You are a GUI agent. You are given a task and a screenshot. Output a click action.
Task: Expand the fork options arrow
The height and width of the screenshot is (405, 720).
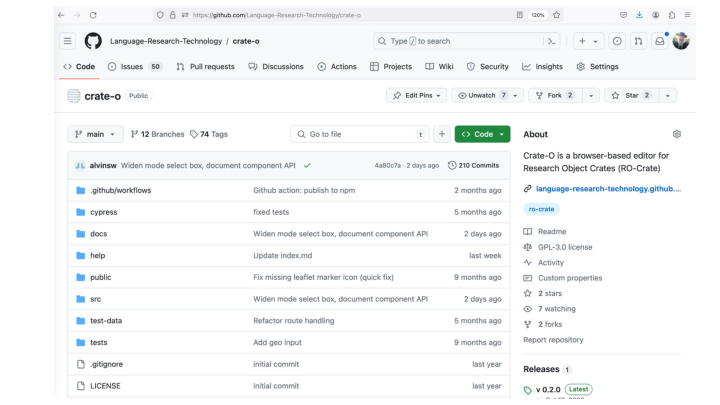pyautogui.click(x=591, y=96)
